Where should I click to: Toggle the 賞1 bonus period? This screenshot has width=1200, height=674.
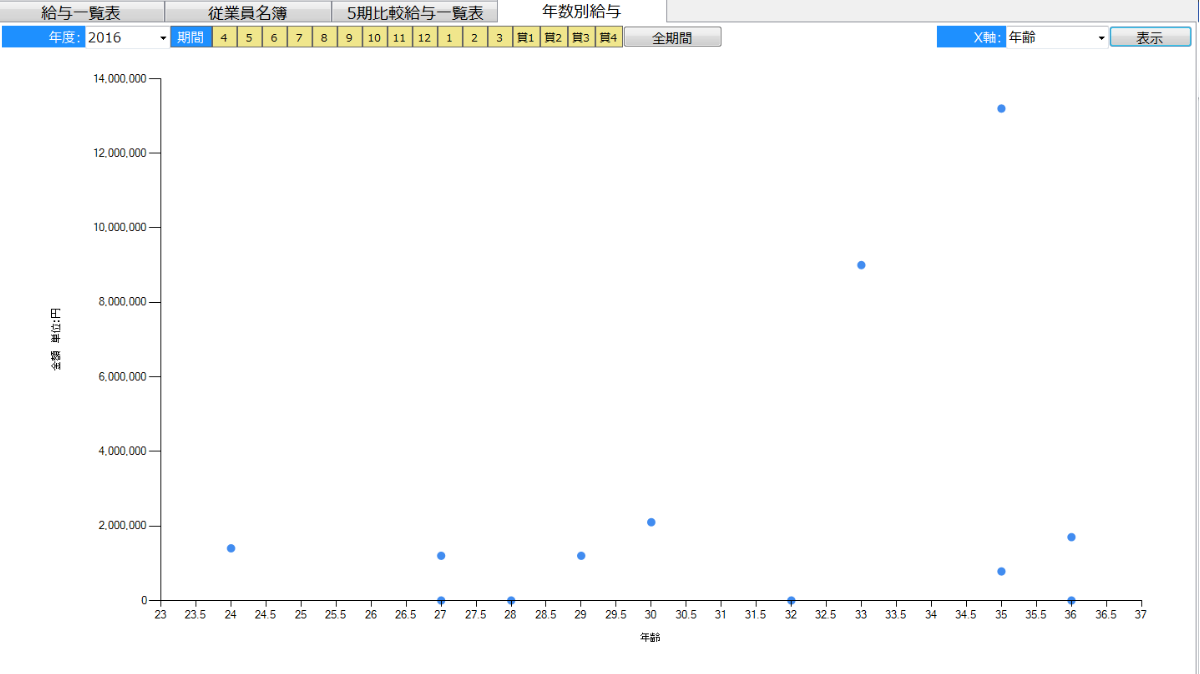[525, 38]
